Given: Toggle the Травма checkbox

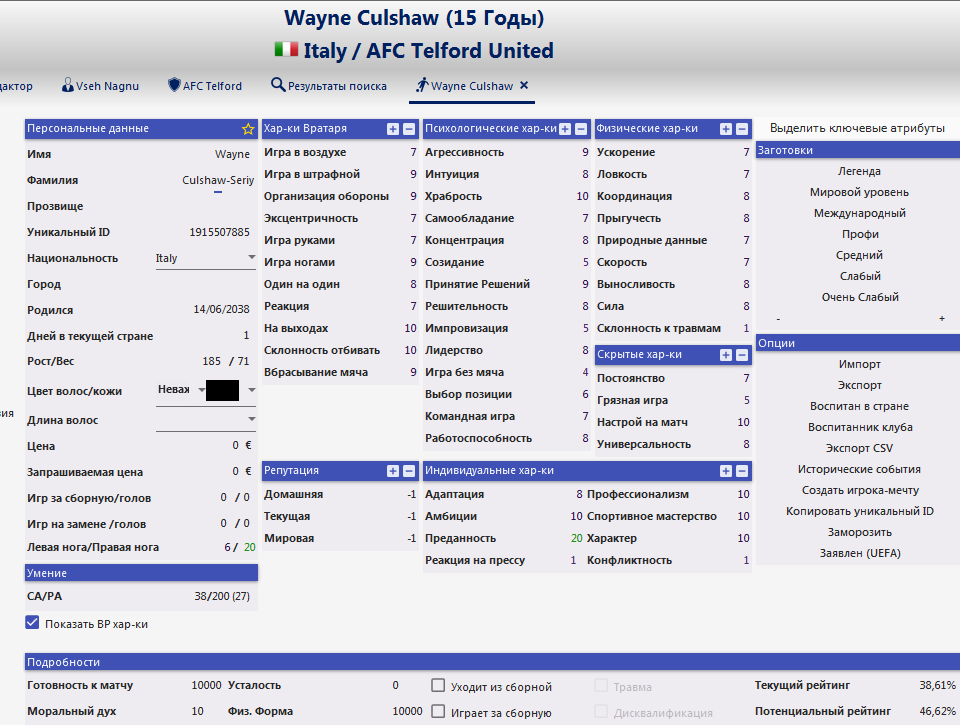Looking at the screenshot, I should pos(601,685).
